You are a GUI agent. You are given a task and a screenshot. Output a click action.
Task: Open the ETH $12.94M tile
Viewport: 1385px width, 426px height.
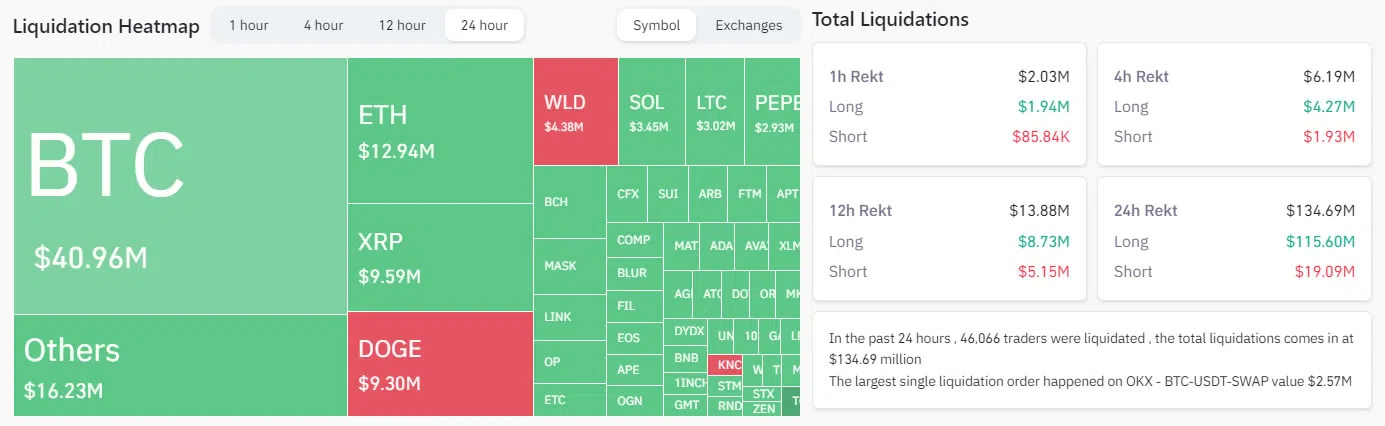pos(440,130)
